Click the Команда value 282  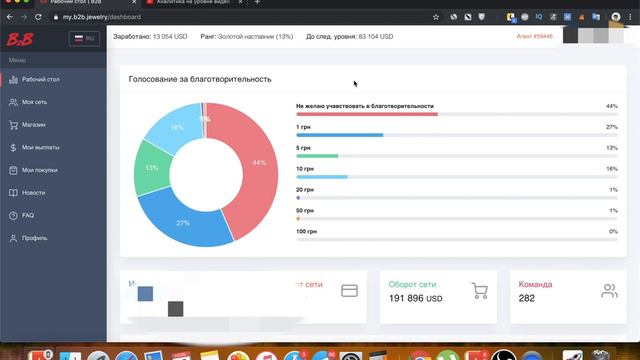click(x=527, y=298)
